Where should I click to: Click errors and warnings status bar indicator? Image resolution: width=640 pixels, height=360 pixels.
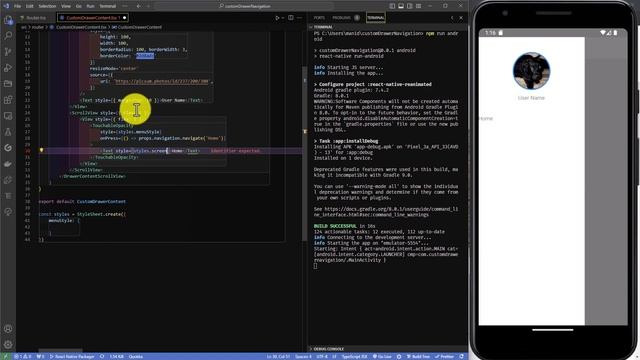23,357
